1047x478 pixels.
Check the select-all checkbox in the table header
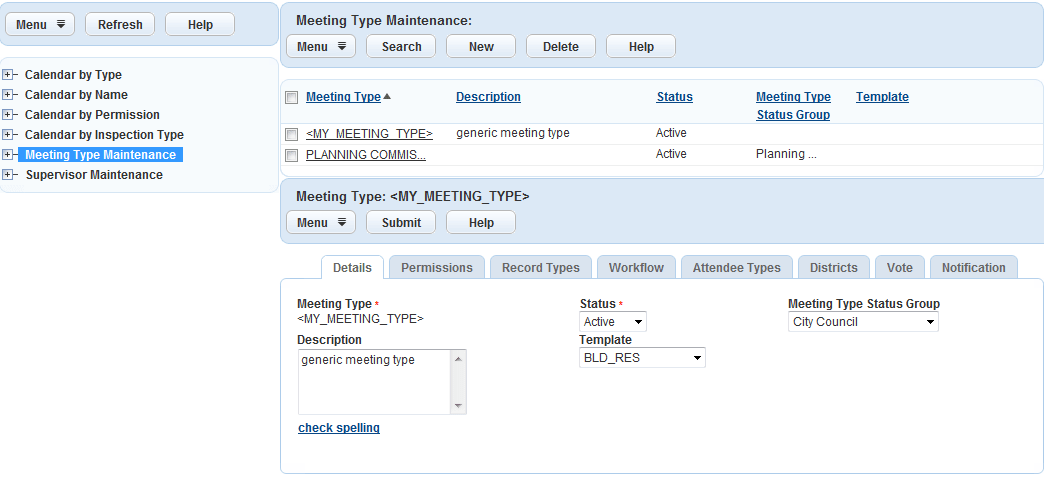click(291, 98)
